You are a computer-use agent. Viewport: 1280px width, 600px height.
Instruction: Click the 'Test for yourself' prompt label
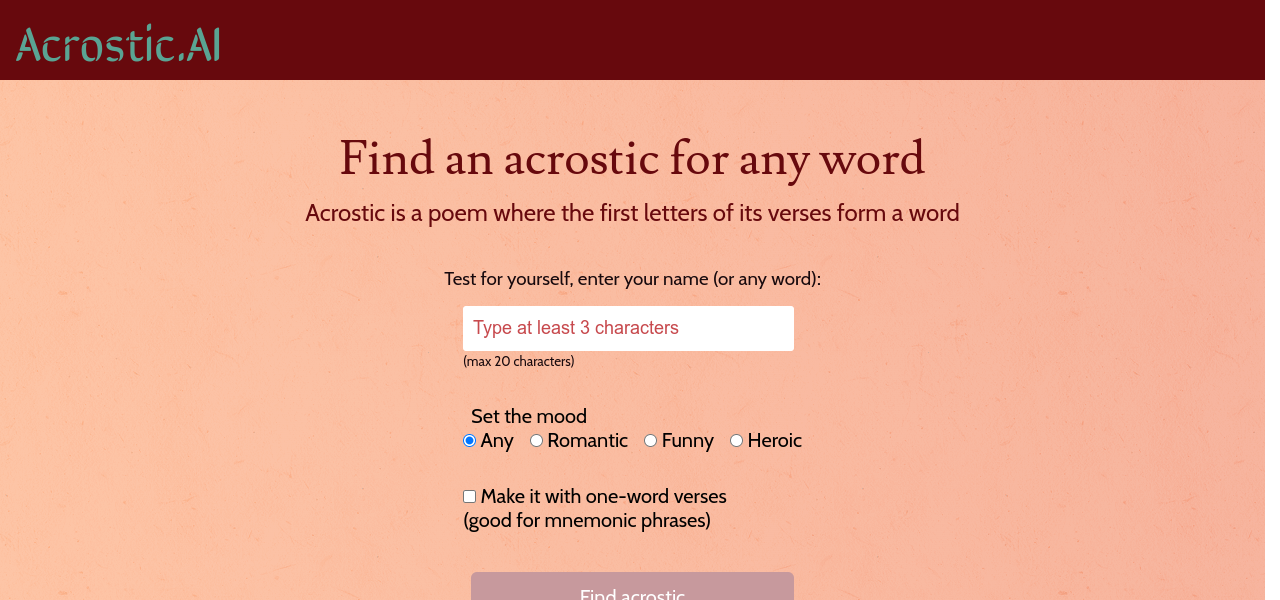pyautogui.click(x=632, y=279)
